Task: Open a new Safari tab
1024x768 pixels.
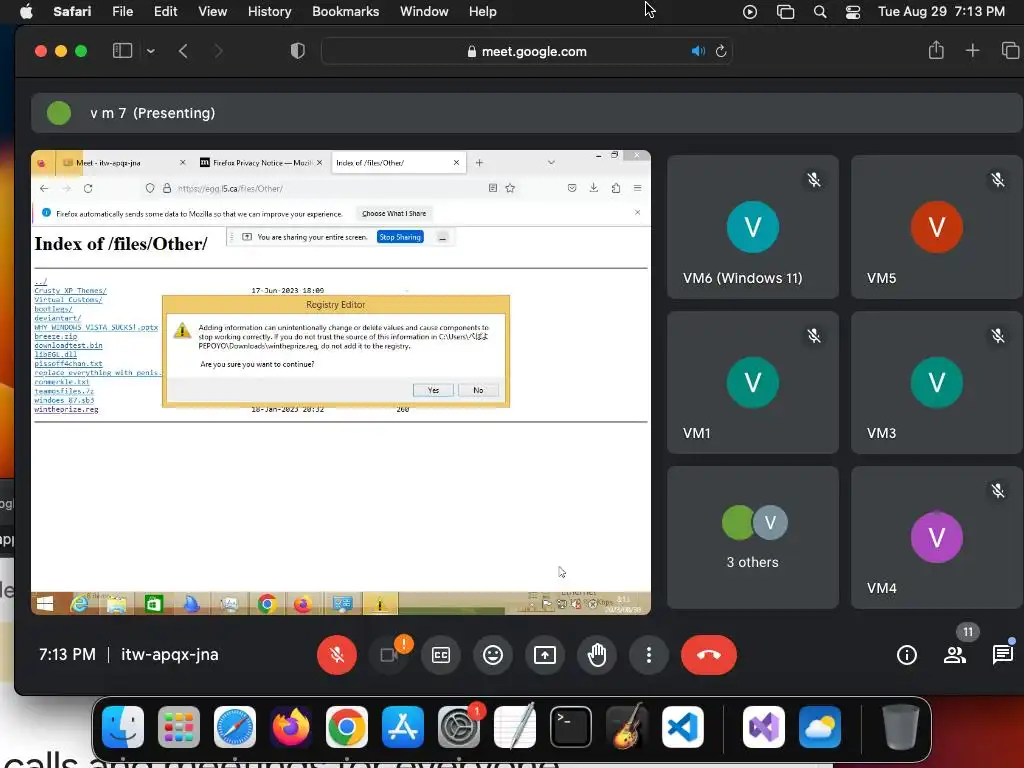Action: coord(972,51)
